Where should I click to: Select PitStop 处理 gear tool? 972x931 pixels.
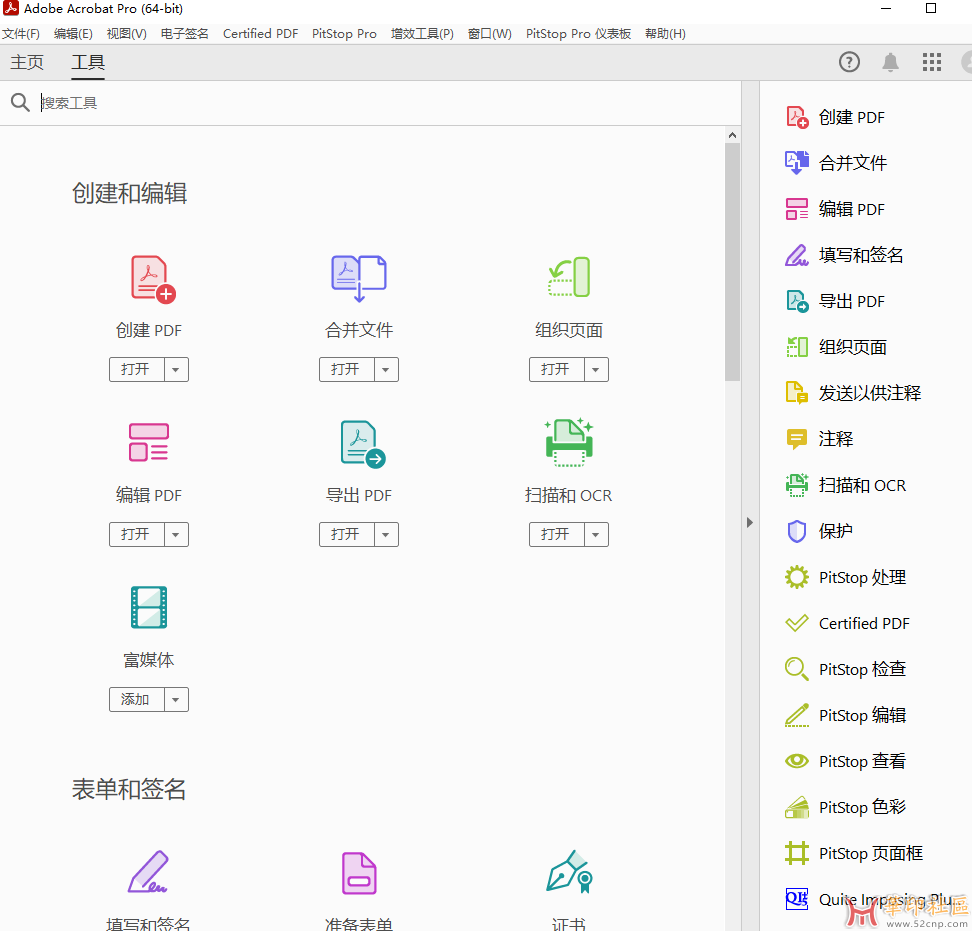pyautogui.click(x=846, y=577)
